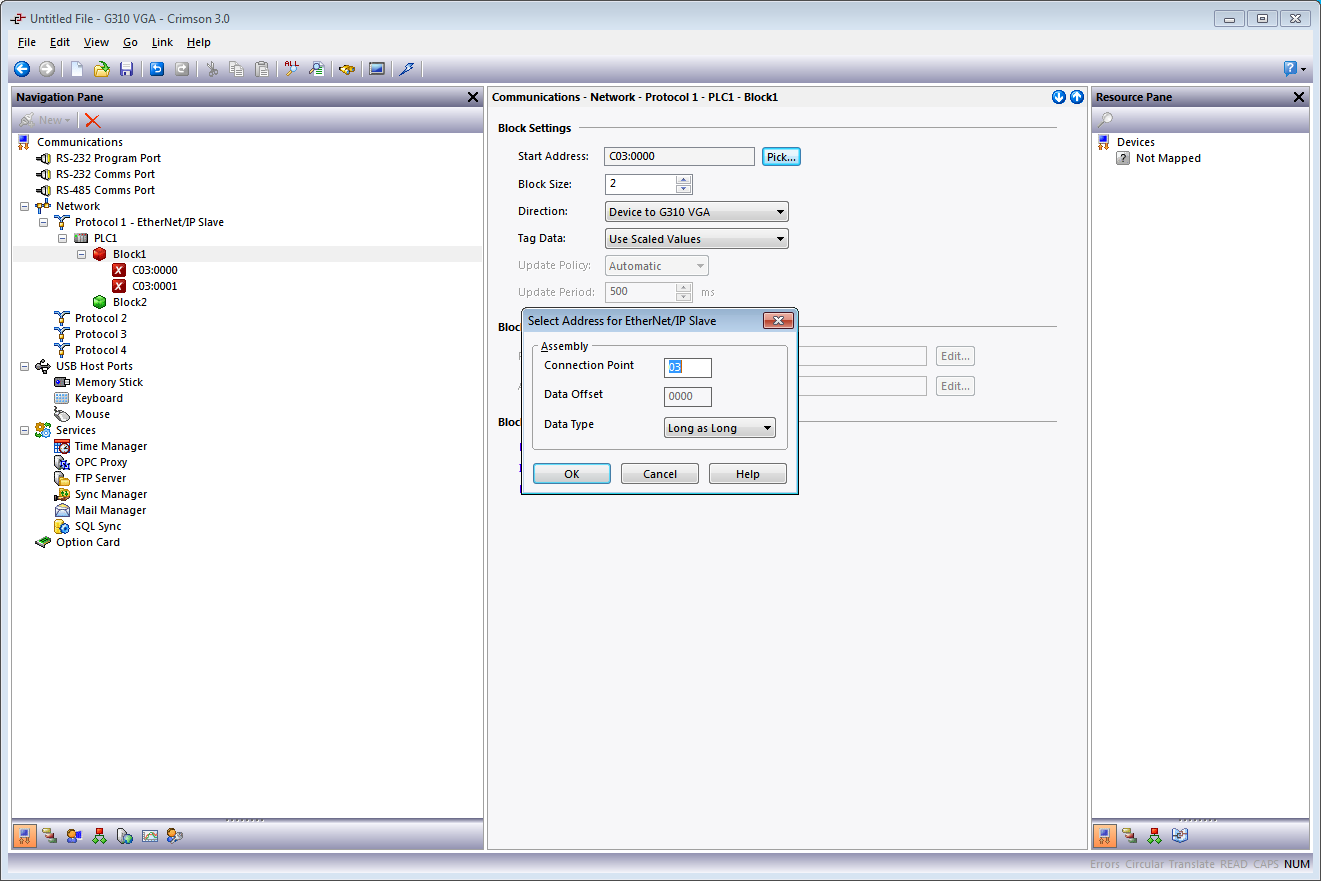
Task: Collapse the Block1 tree node
Action: 81,254
